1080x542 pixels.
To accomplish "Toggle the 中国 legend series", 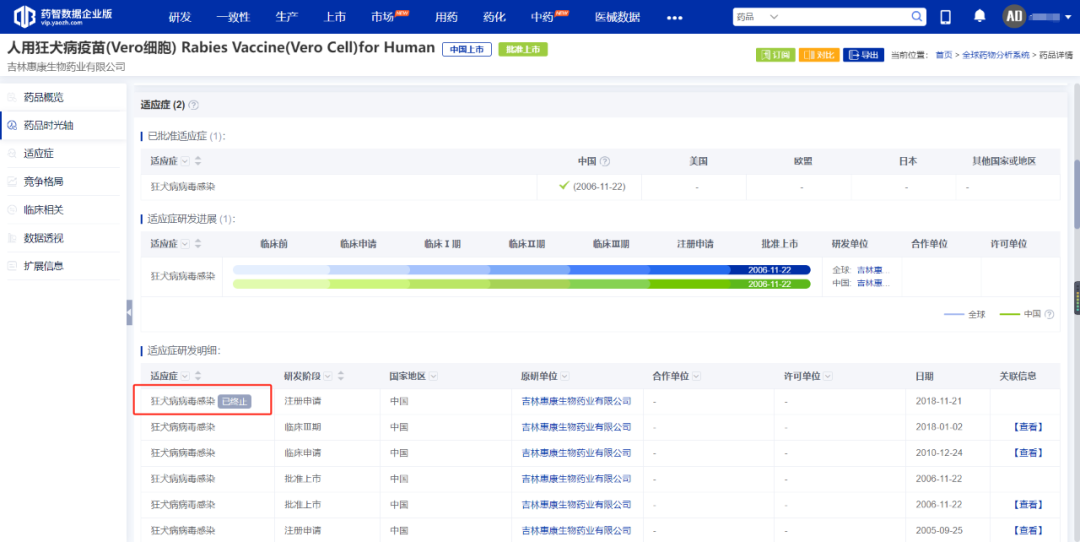I will (1020, 314).
